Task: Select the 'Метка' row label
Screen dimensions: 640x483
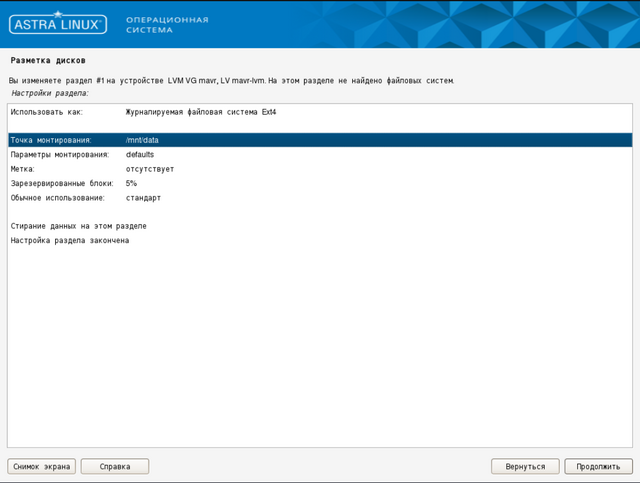Action: pos(23,169)
